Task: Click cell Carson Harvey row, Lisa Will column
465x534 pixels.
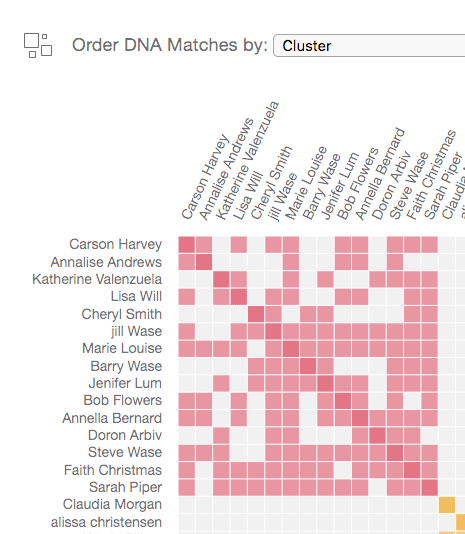Action: click(x=239, y=245)
